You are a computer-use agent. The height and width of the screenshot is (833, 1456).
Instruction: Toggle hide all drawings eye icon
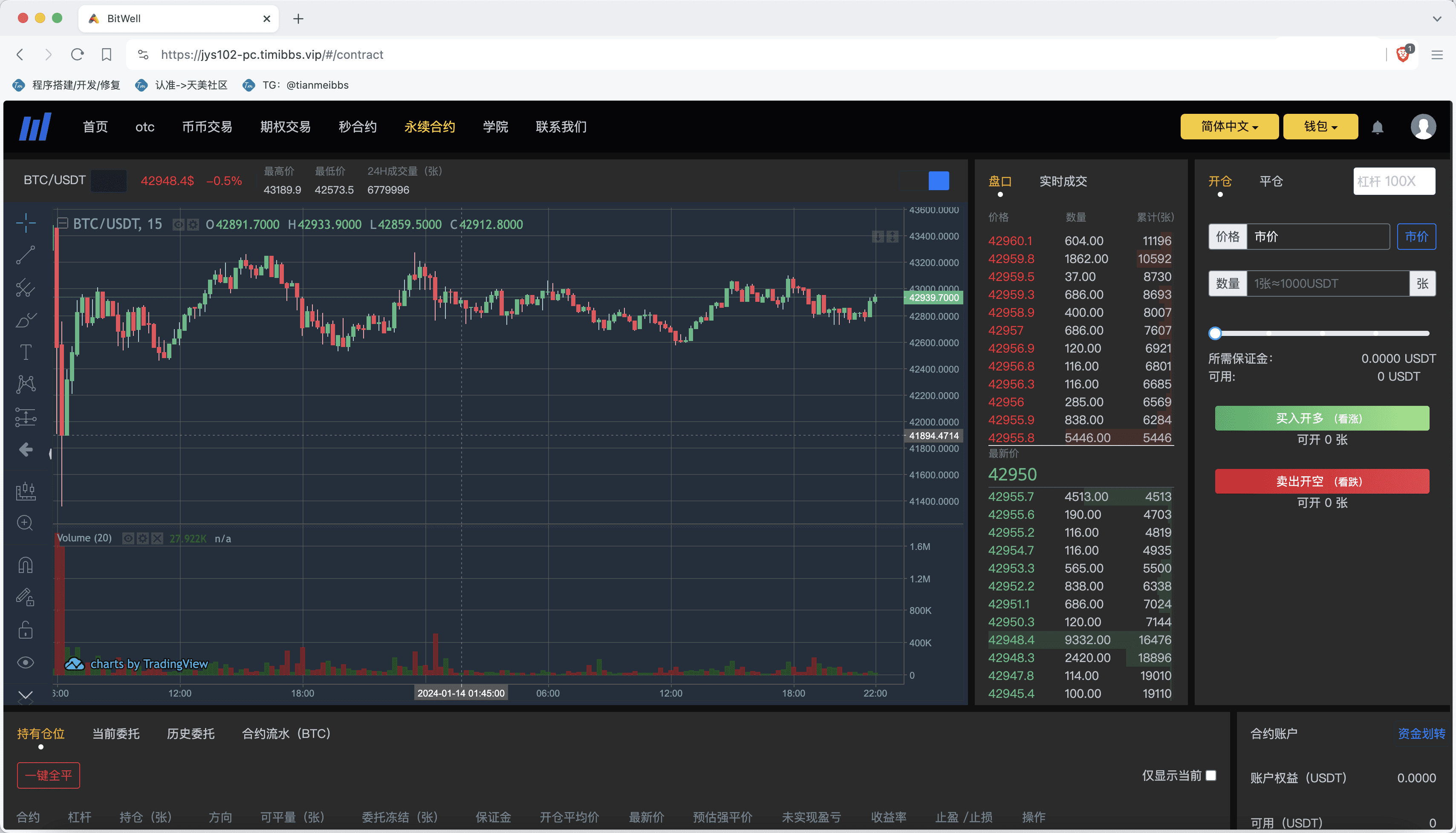[26, 662]
